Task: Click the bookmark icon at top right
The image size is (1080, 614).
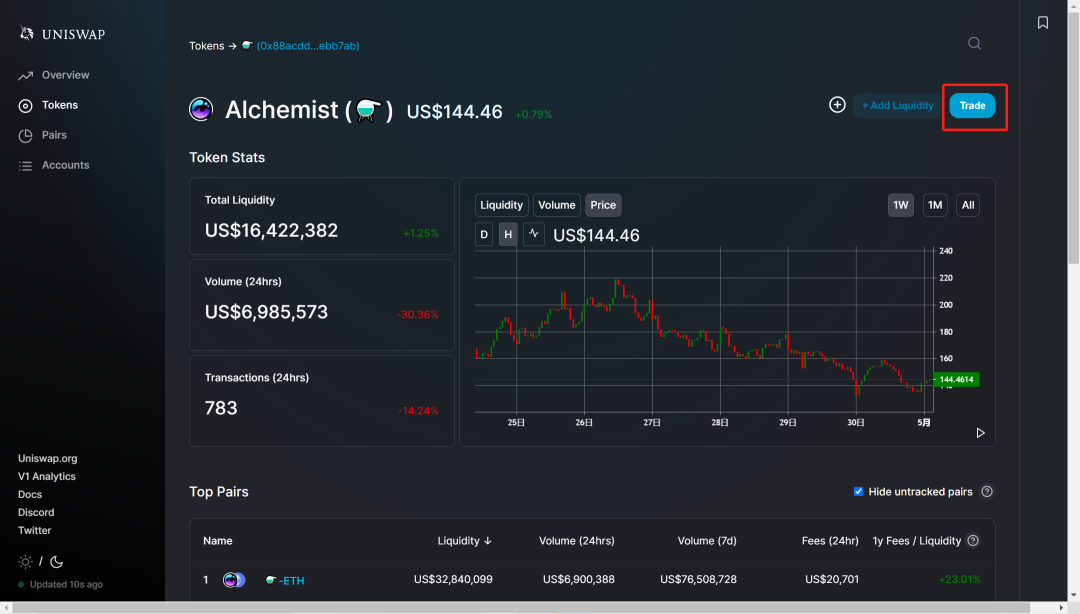Action: pyautogui.click(x=1043, y=23)
